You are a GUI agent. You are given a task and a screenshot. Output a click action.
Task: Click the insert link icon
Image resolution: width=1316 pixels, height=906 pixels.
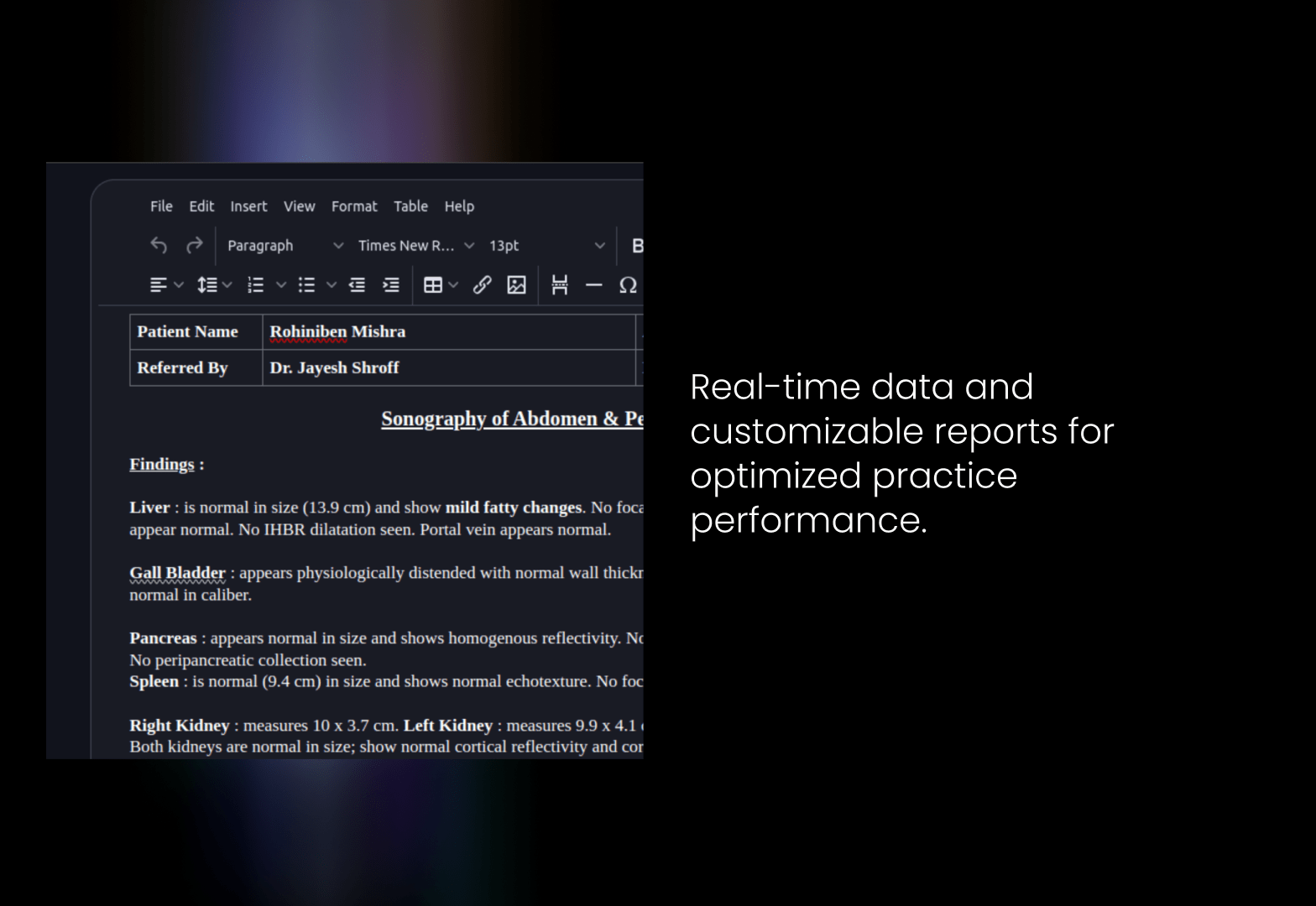(482, 285)
